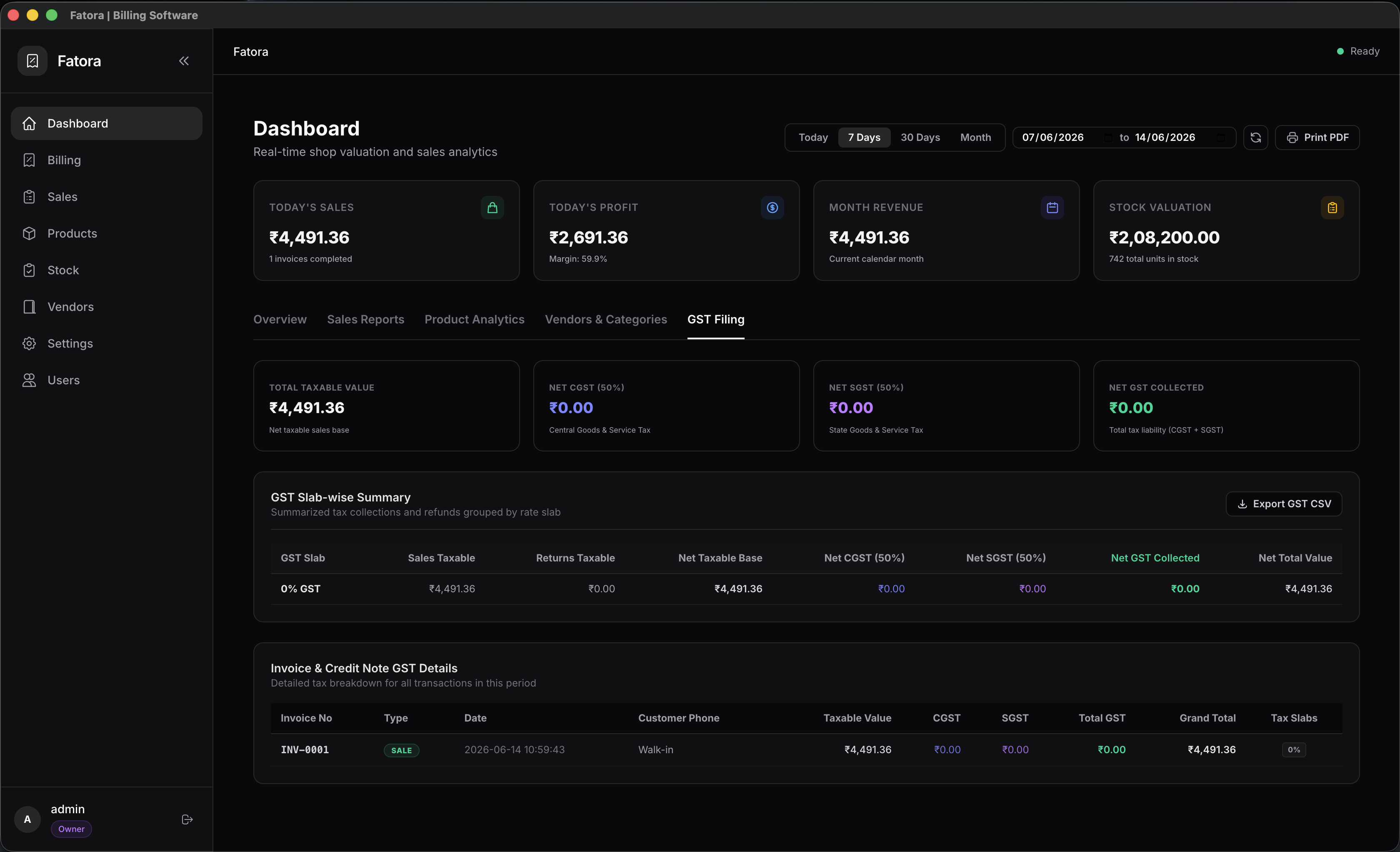Viewport: 1400px width, 852px height.
Task: Click the GST Slab-wise Summary heading
Action: coord(340,497)
